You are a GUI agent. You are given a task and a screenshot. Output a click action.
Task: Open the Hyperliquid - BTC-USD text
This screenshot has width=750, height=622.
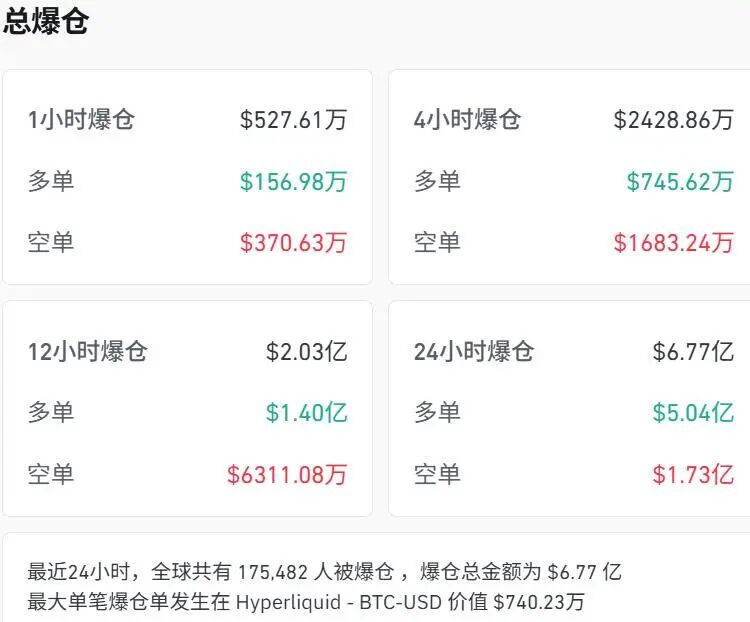pyautogui.click(x=347, y=602)
